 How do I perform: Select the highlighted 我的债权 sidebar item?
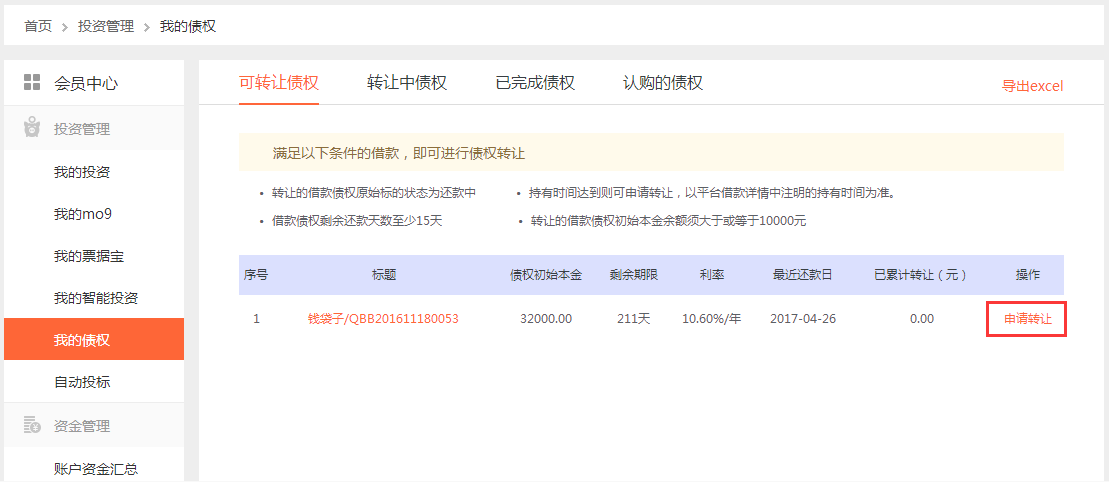(94, 340)
